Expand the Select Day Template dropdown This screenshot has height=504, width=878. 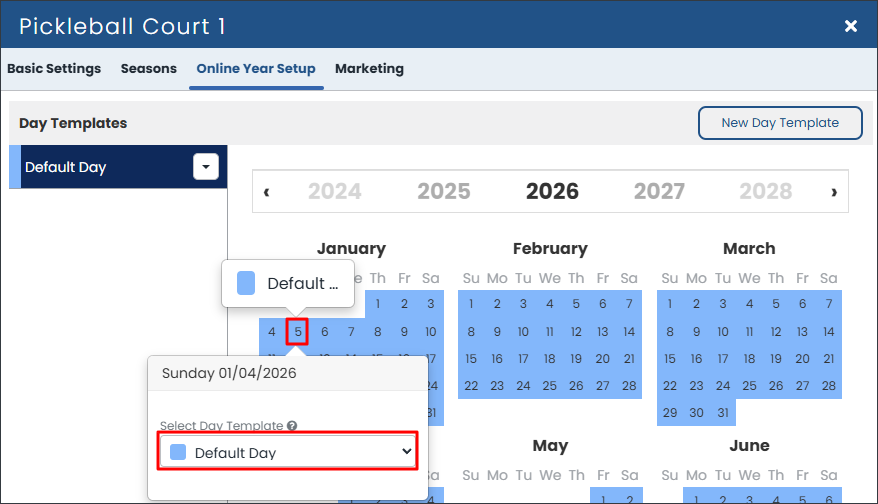(x=288, y=452)
